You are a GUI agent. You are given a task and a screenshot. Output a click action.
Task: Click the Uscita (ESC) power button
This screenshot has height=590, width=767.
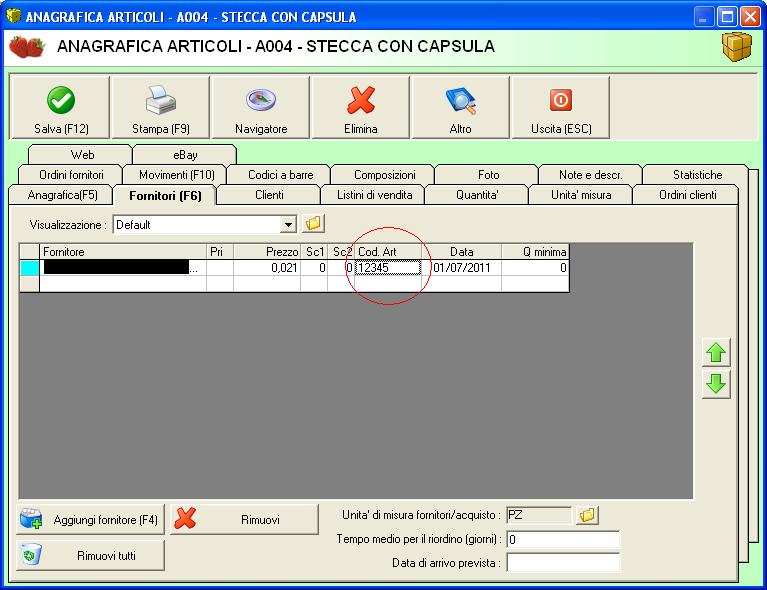tap(561, 108)
